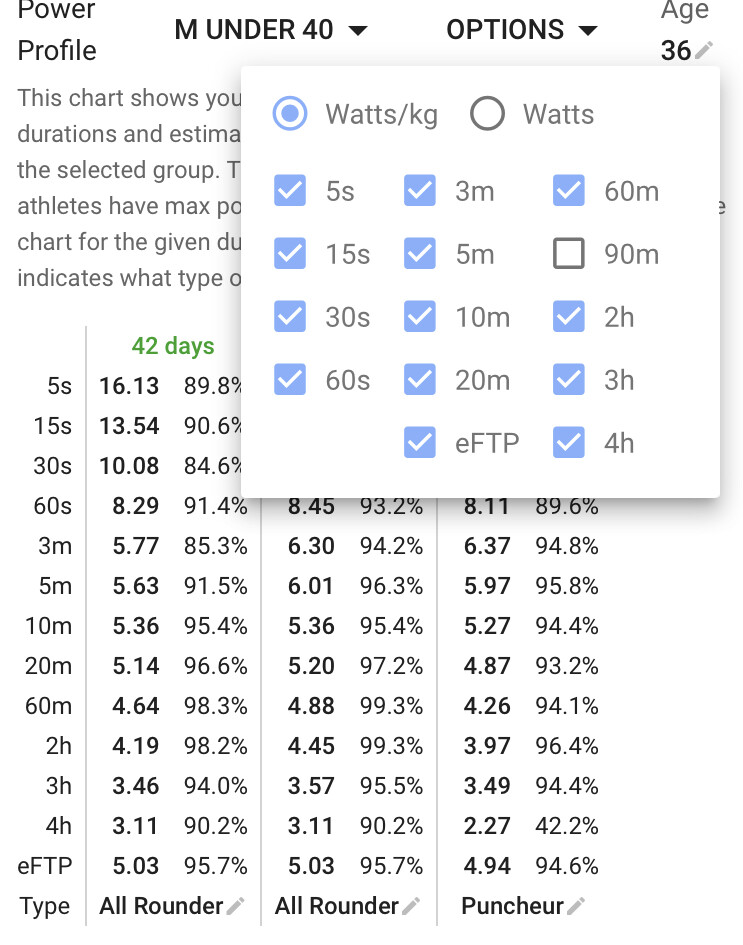Select the Puncheur type label
This screenshot has height=945, width=743.
(512, 906)
